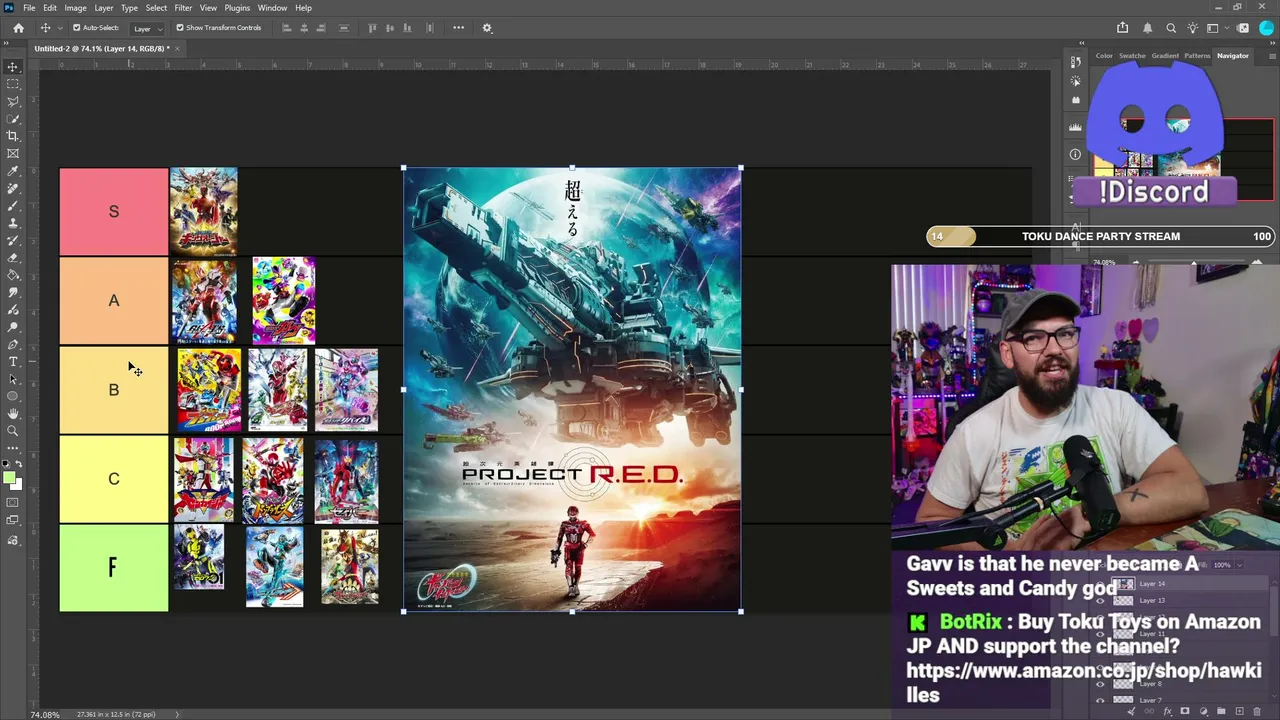This screenshot has height=720, width=1280.
Task: Open the options bar settings gear
Action: pyautogui.click(x=487, y=28)
